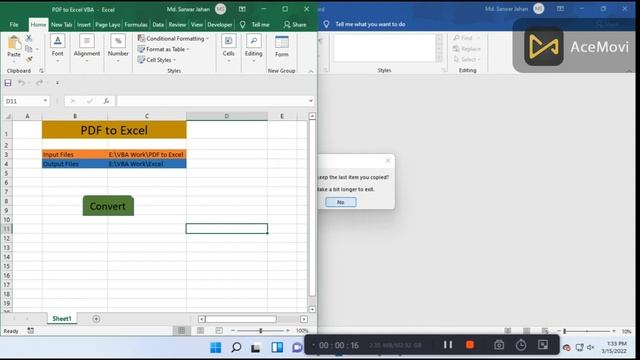The width and height of the screenshot is (640, 360).
Task: Click the Name Box showing D11
Action: 26,101
